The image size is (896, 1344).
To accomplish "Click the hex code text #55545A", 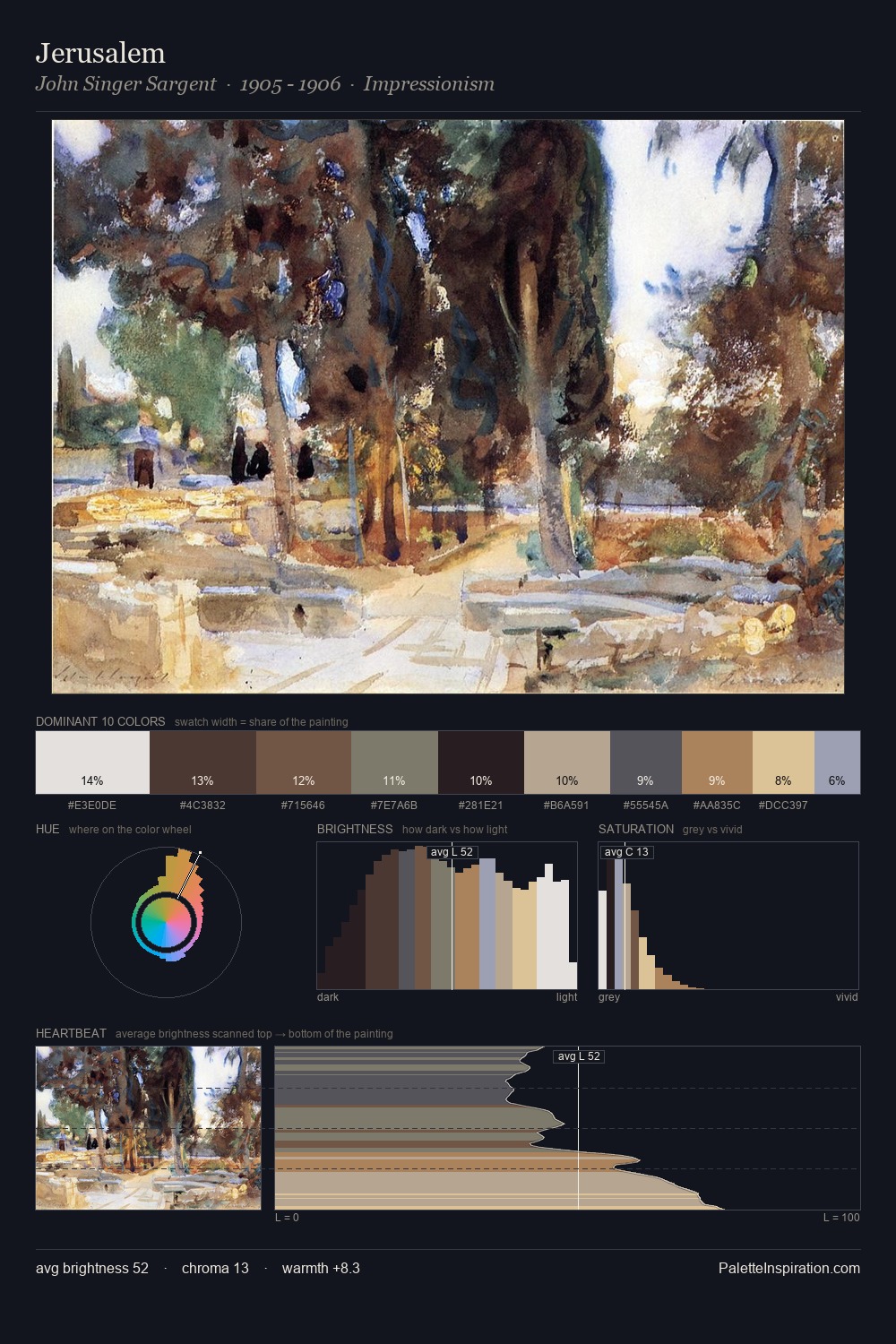I will coord(646,806).
